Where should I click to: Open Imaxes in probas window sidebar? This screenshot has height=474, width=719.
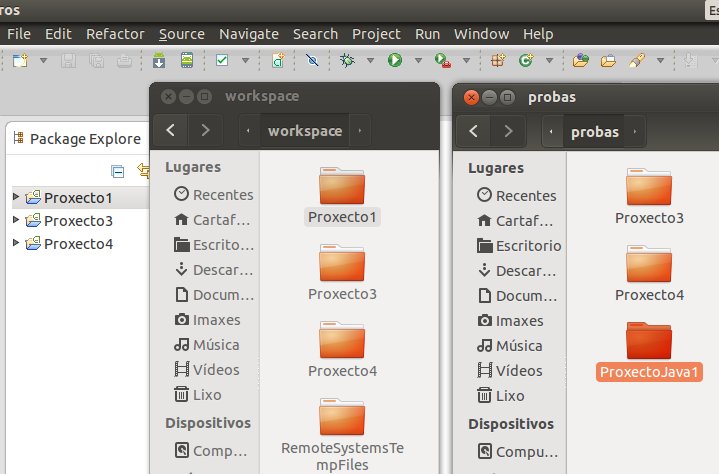(x=510, y=320)
